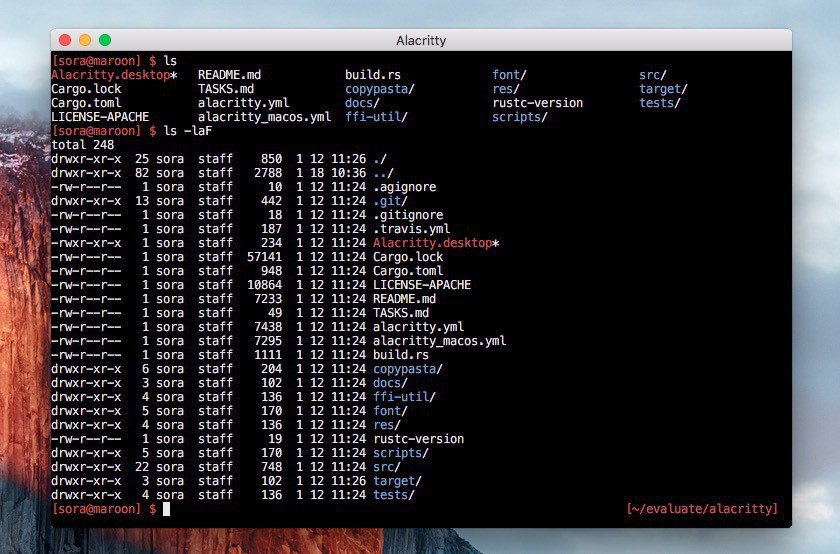Click copypasta/ in the first ls output

[380, 89]
